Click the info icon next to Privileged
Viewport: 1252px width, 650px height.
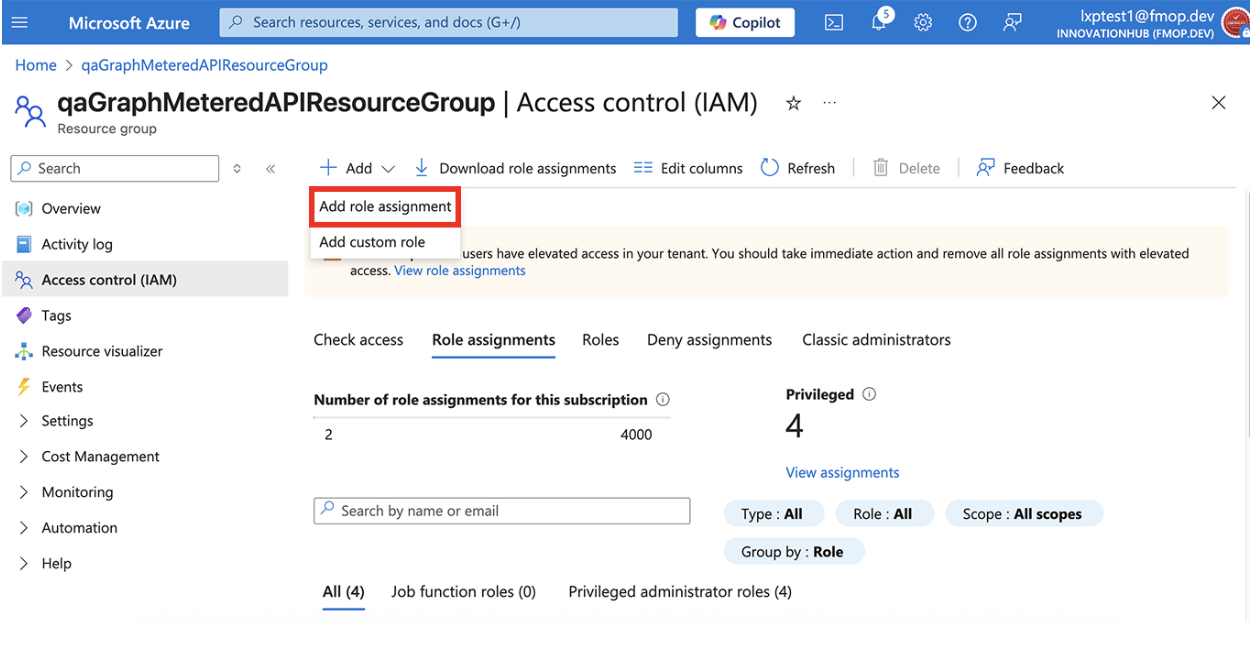869,394
